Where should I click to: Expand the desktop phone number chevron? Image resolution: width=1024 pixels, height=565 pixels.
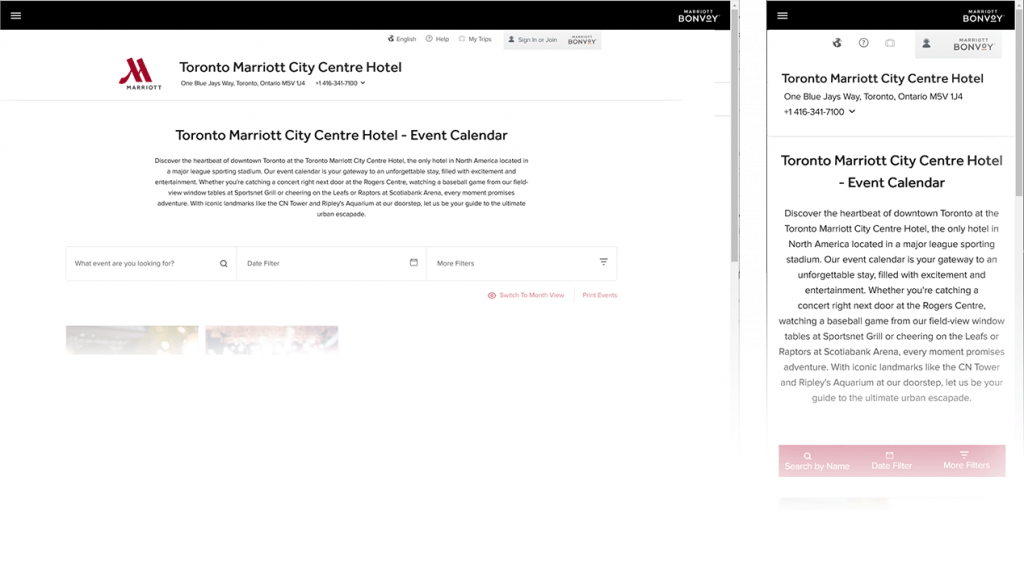[x=363, y=83]
